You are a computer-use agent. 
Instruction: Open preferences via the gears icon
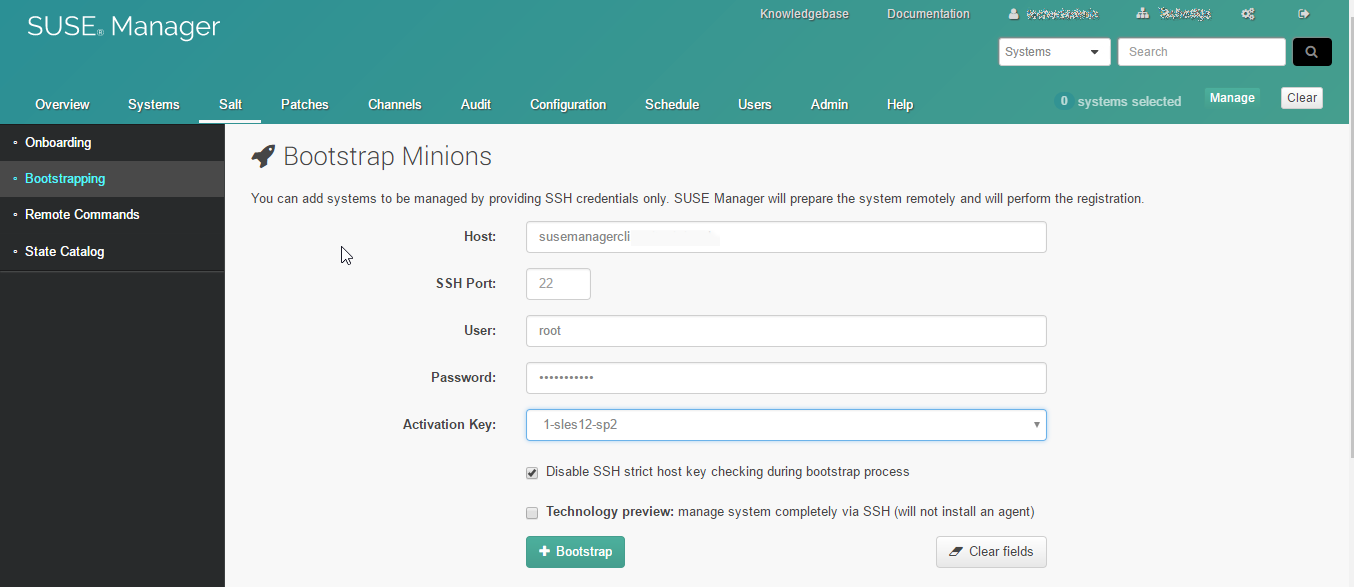pos(1248,14)
